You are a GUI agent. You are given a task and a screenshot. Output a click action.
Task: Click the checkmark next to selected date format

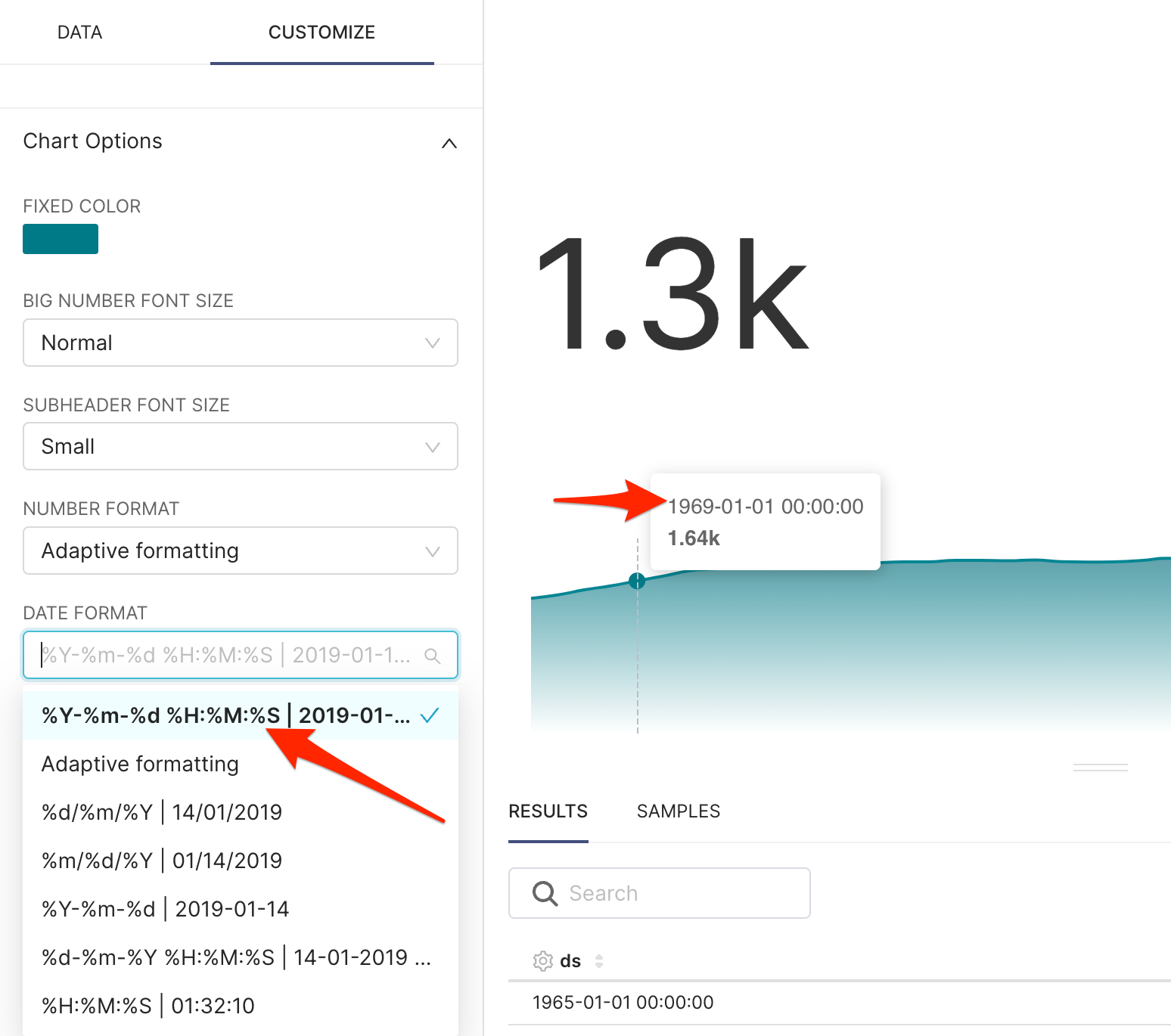click(x=430, y=714)
